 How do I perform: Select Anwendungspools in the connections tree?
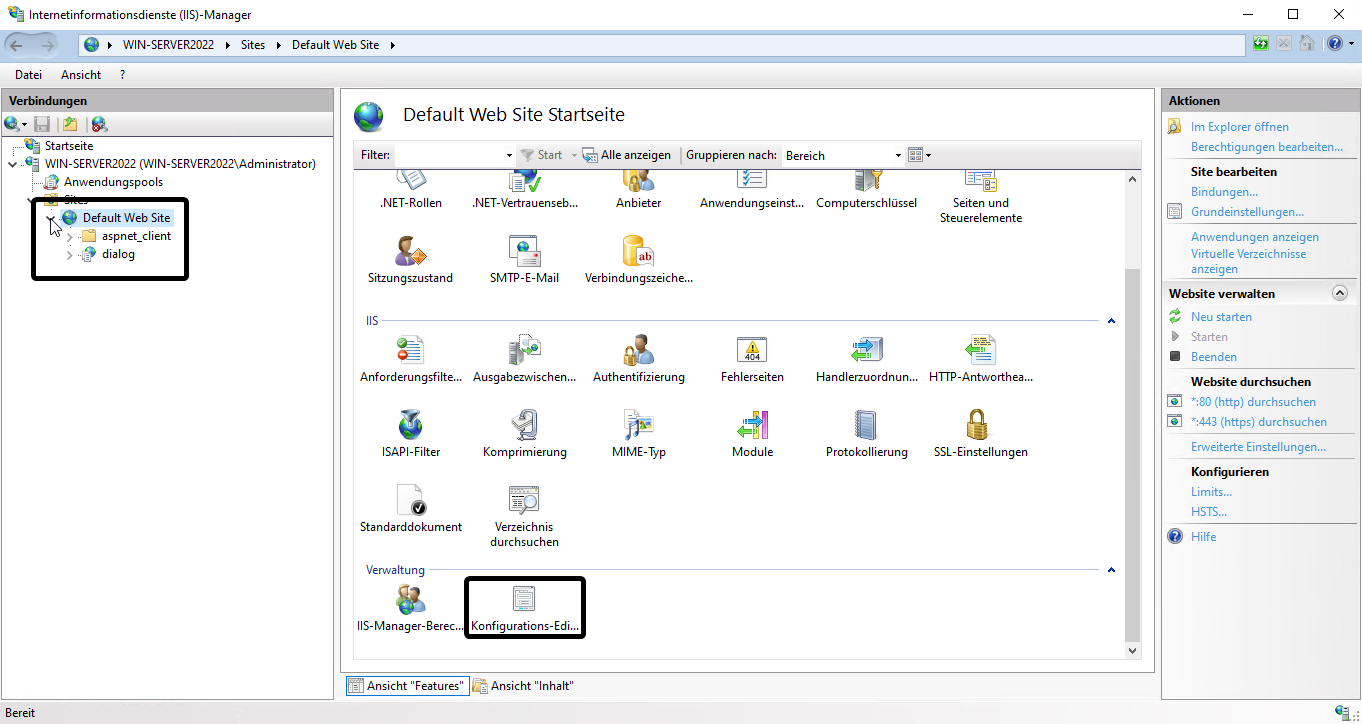click(x=113, y=182)
